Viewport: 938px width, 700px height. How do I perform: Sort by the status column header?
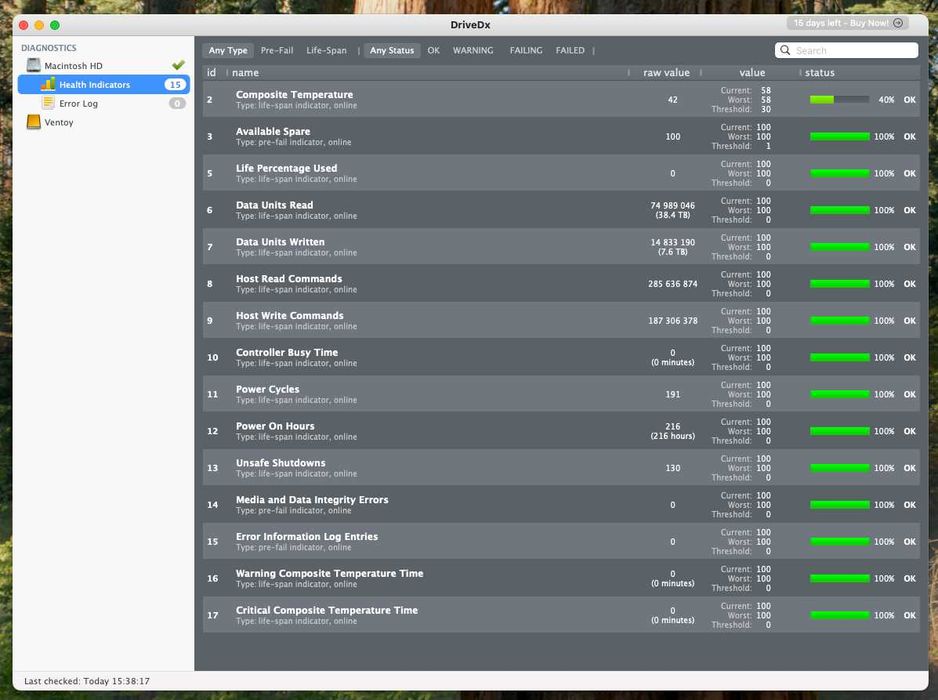(819, 72)
